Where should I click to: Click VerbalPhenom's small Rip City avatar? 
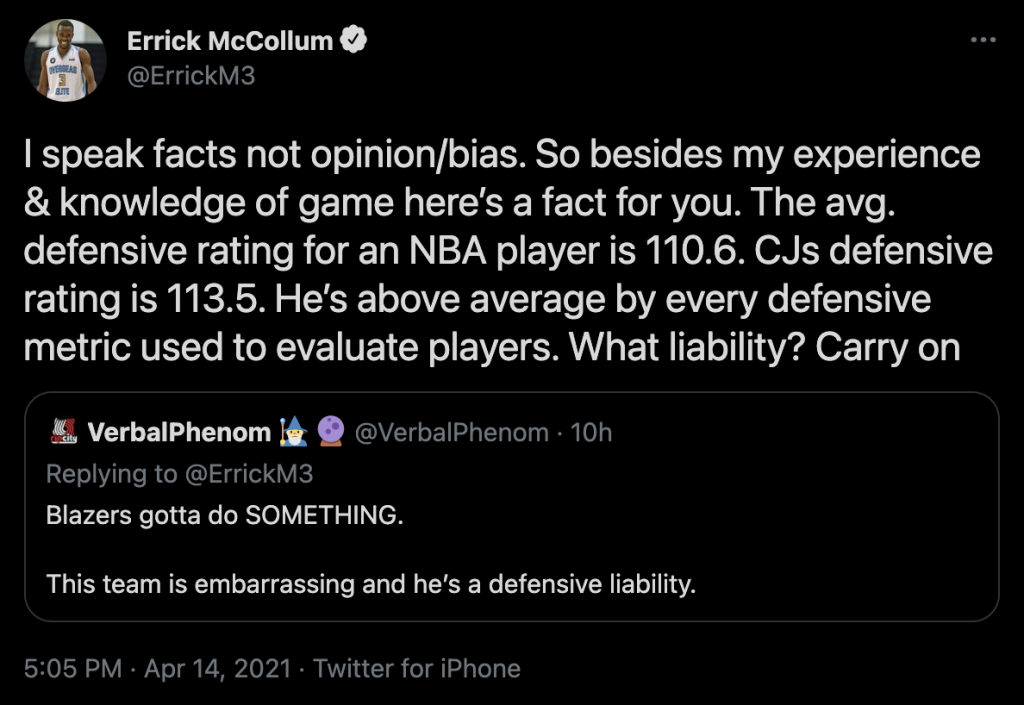(x=64, y=432)
